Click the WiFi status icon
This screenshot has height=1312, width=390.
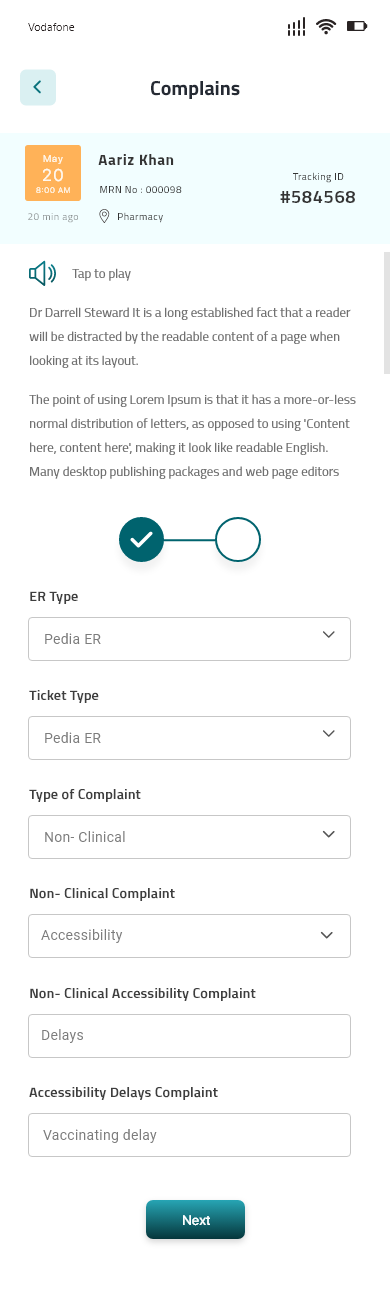point(325,27)
